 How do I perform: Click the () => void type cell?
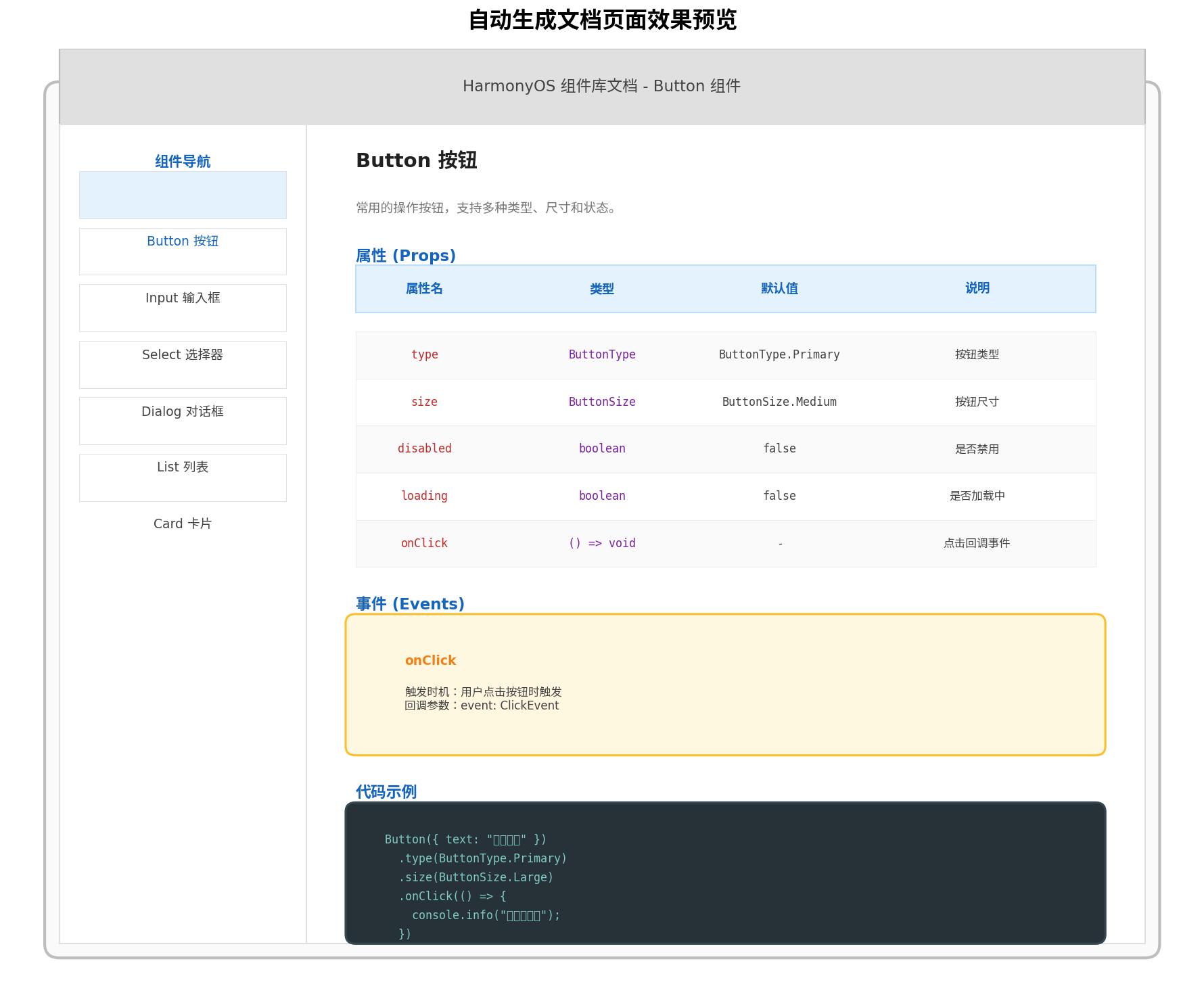coord(602,544)
